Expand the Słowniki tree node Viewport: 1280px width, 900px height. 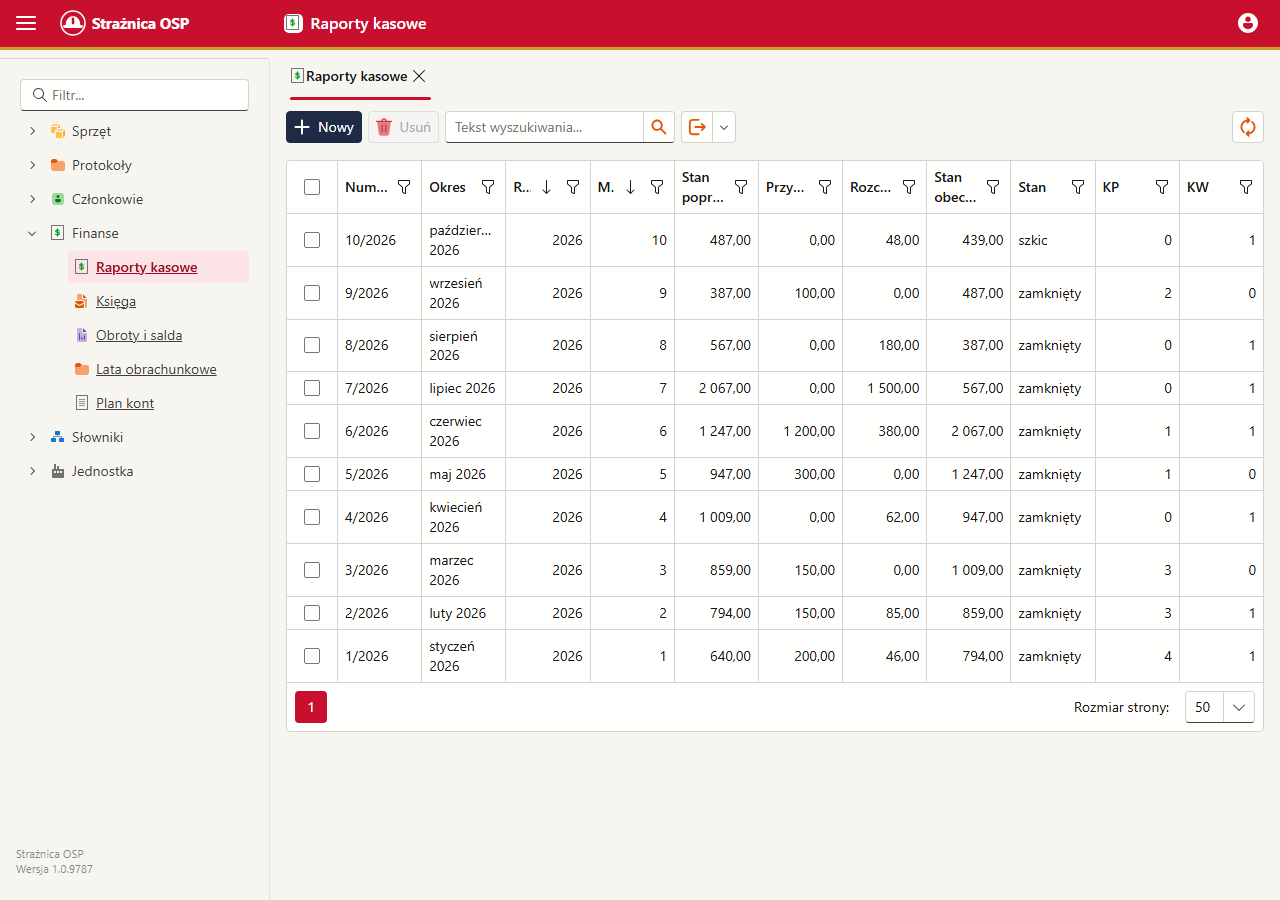32,437
